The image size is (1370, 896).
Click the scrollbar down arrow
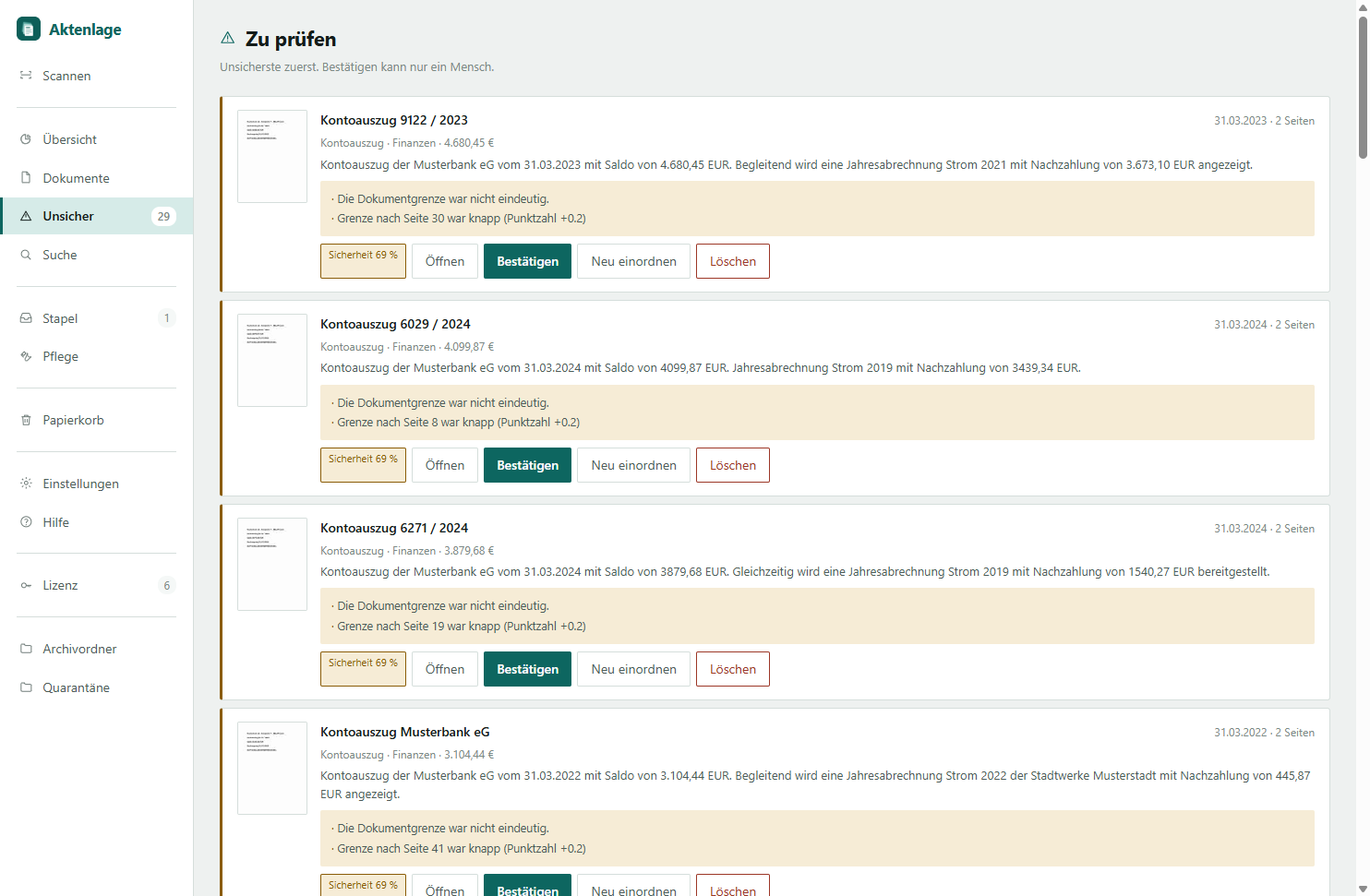1363,889
